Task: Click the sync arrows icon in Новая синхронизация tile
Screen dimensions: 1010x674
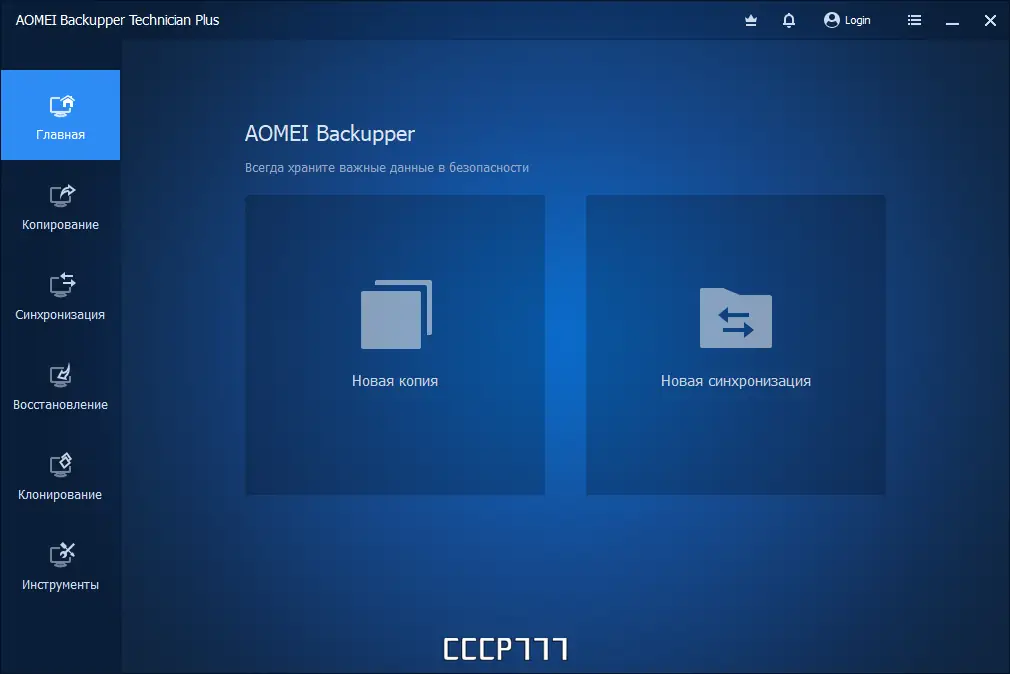Action: (735, 318)
